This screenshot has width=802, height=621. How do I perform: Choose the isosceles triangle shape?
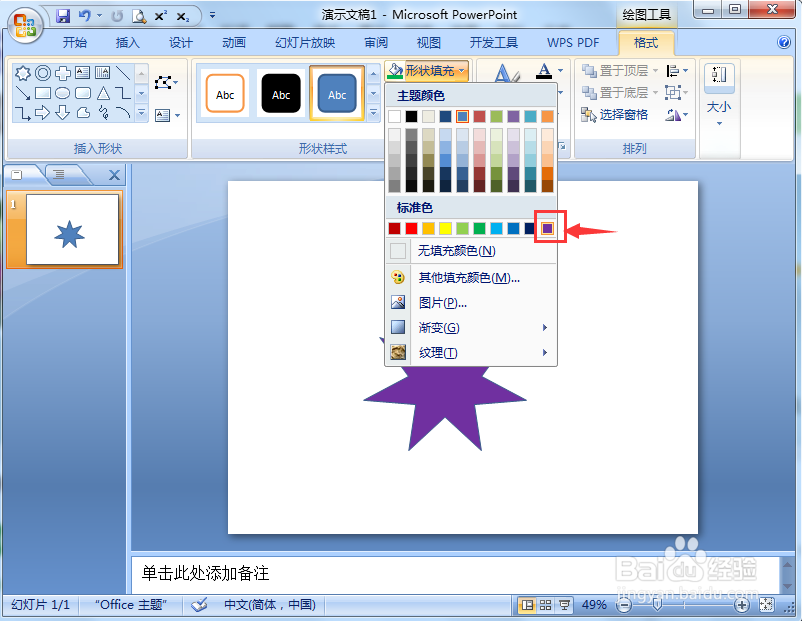coord(103,93)
